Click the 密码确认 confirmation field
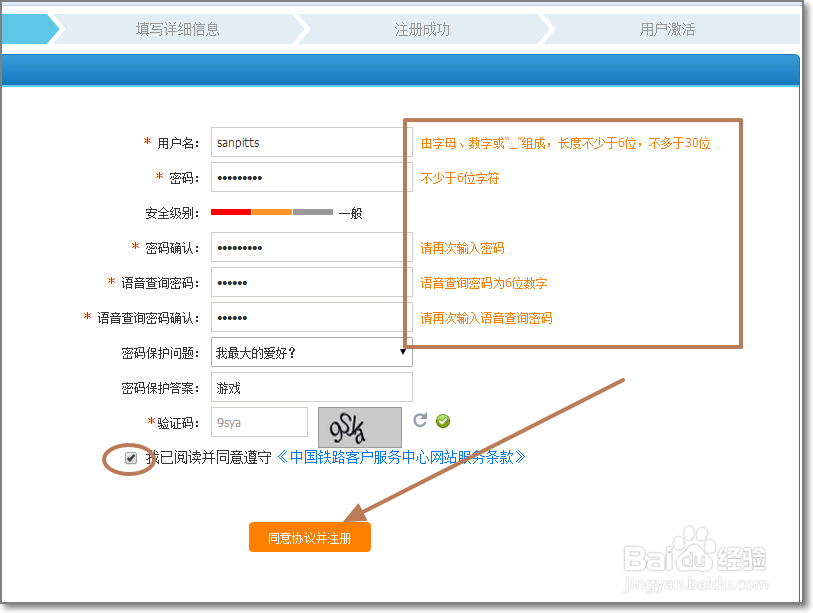The width and height of the screenshot is (813, 613). (310, 247)
